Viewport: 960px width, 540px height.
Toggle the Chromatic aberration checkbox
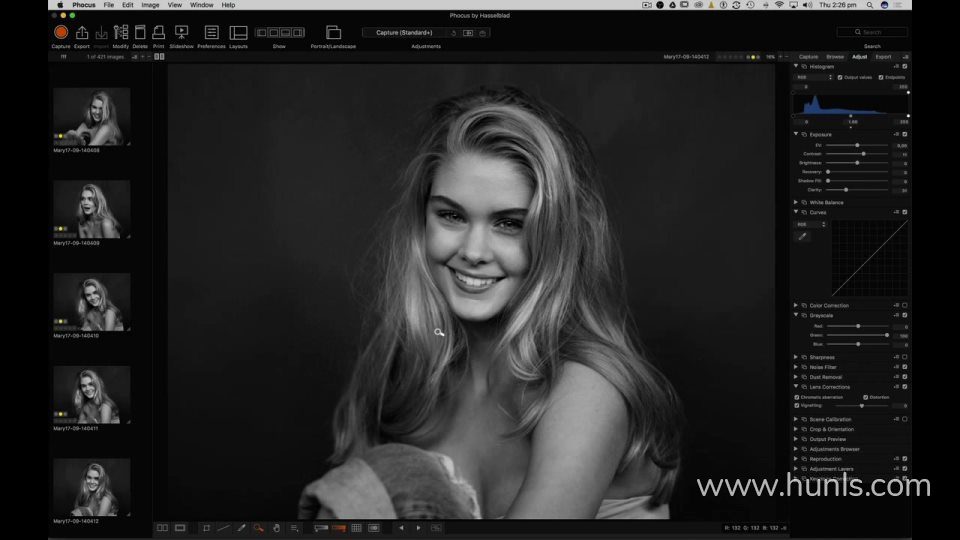(x=797, y=397)
